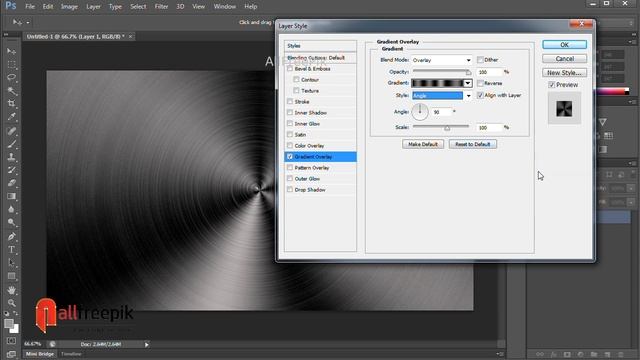The width and height of the screenshot is (640, 360).
Task: Select the Crop tool
Action: coord(11,104)
